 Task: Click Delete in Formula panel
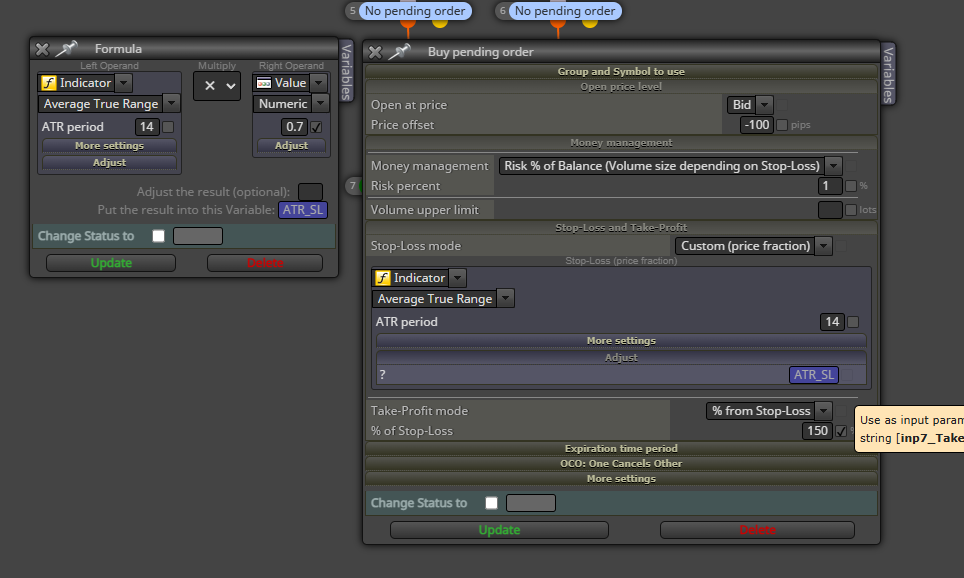click(x=265, y=263)
